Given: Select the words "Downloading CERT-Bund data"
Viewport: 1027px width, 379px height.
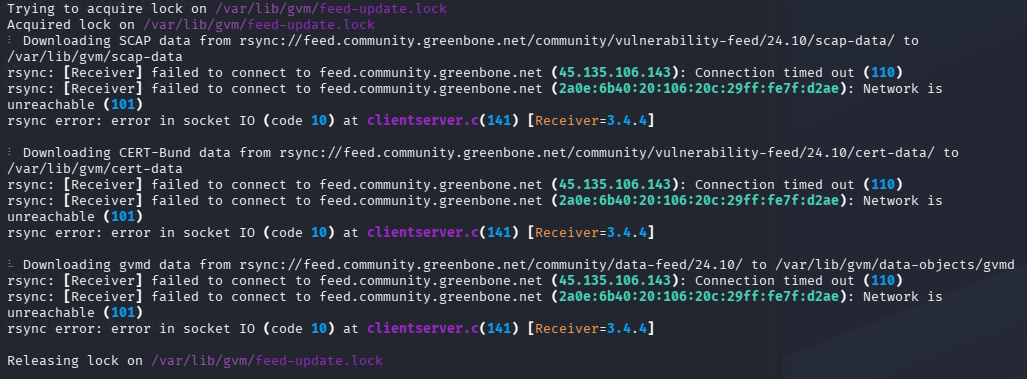Looking at the screenshot, I should click(x=127, y=153).
